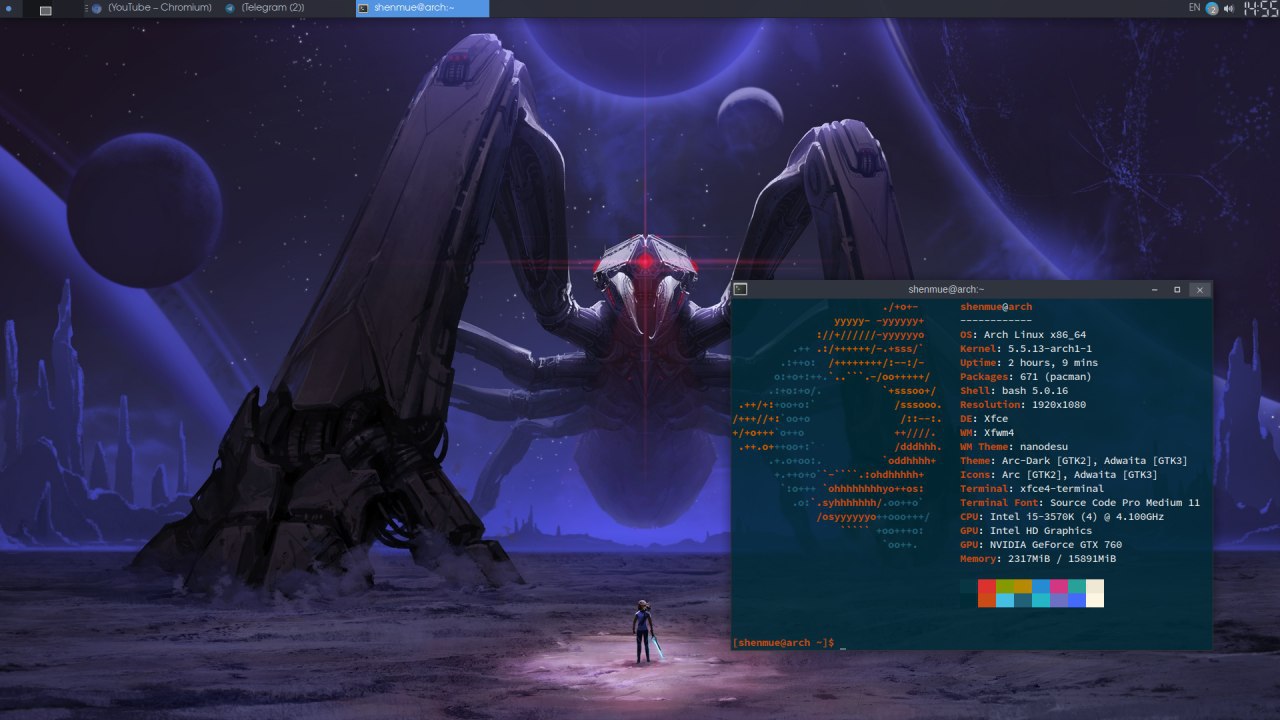Click the 'Terminal Font: Source Code Pro' line
Screen dimensions: 1280x720
click(1080, 503)
